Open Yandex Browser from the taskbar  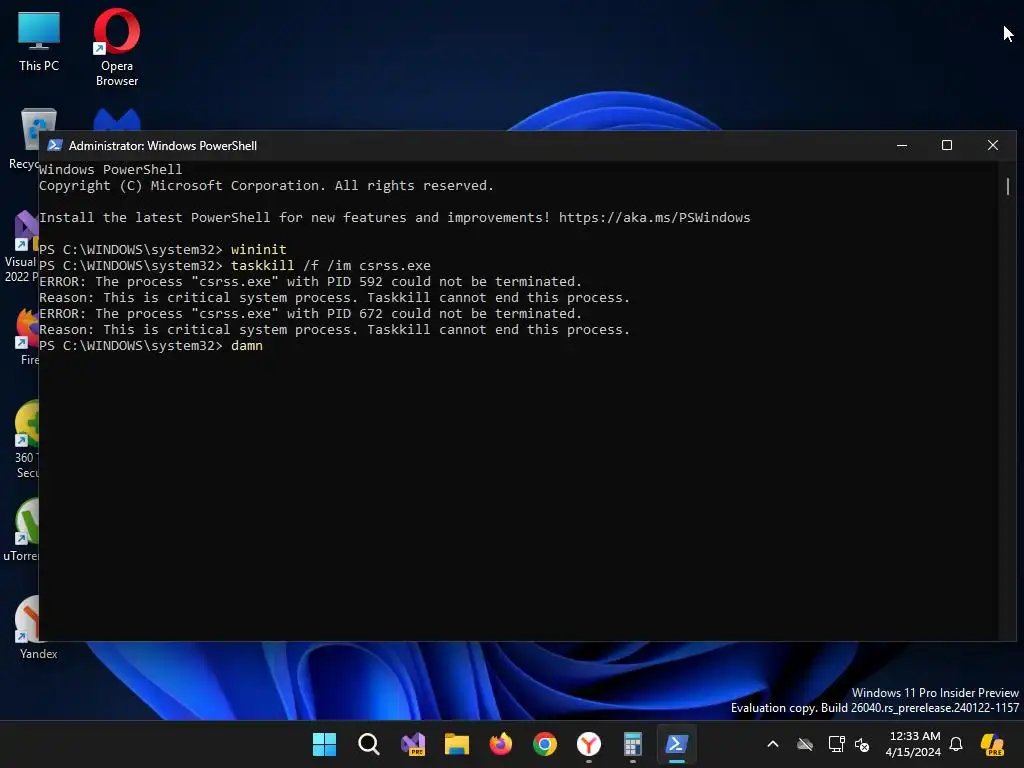tap(589, 744)
